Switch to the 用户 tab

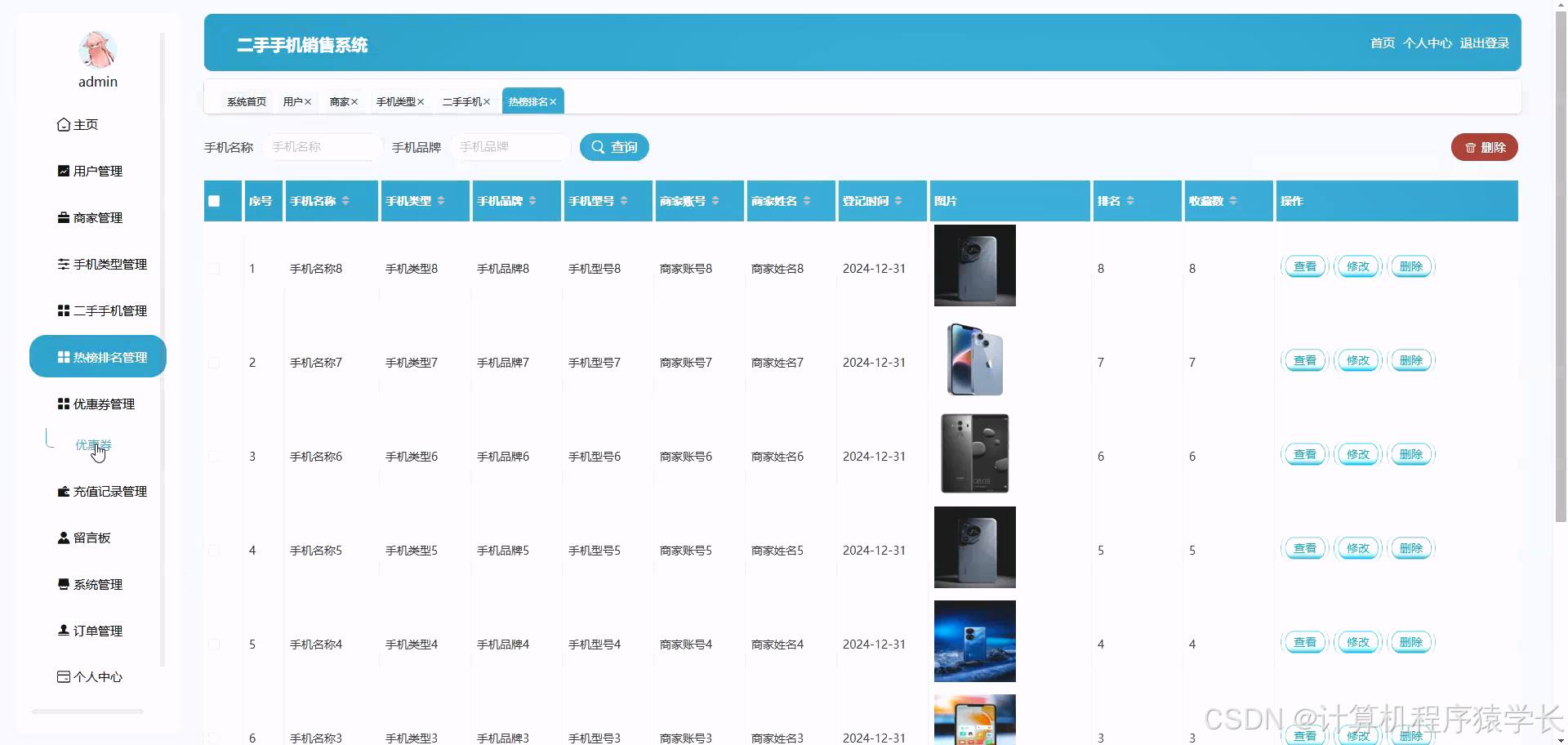(x=292, y=102)
